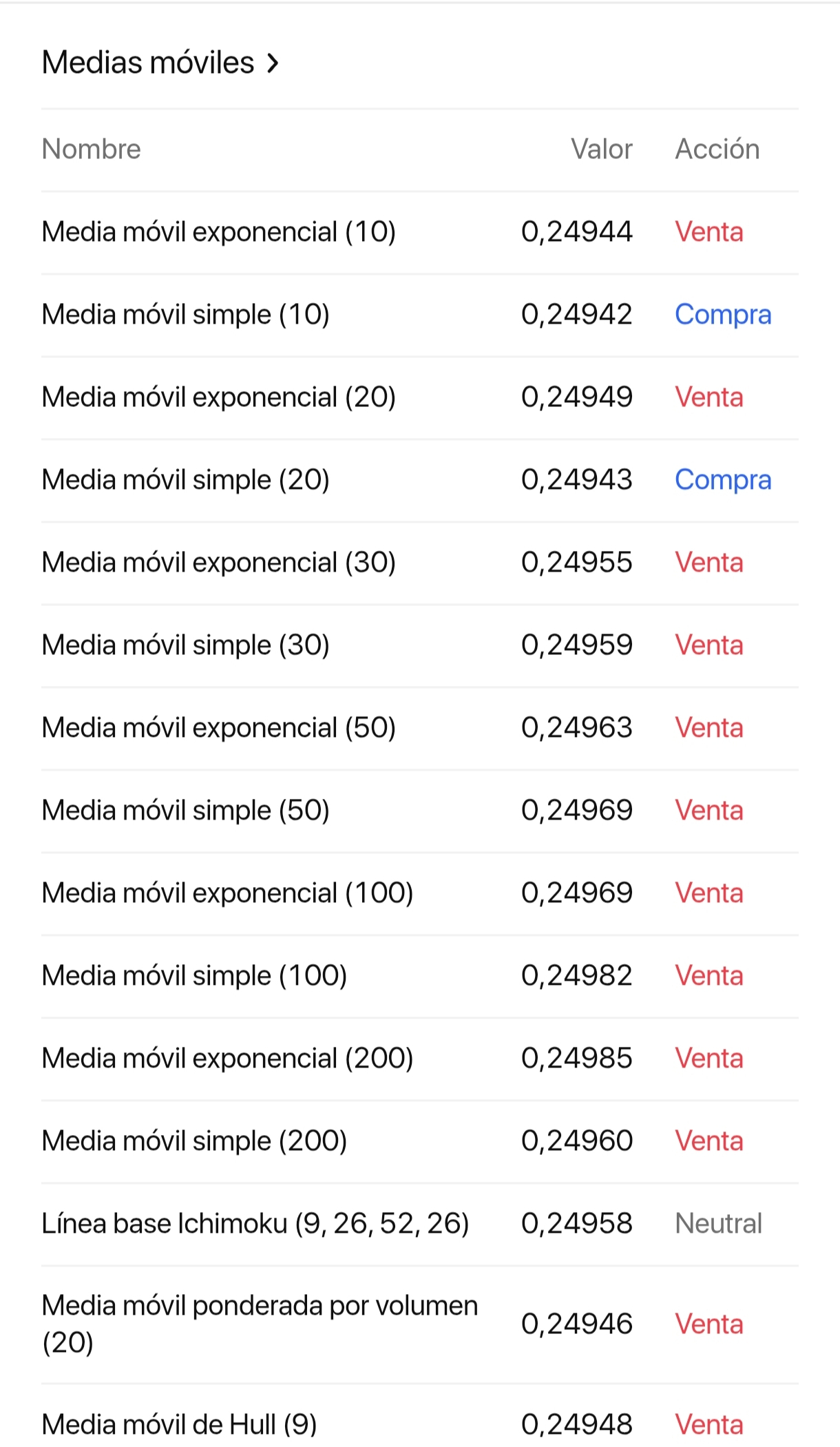Tap Neutral signal for Ichimoku base line
The image size is (840, 1447).
[x=718, y=1224]
